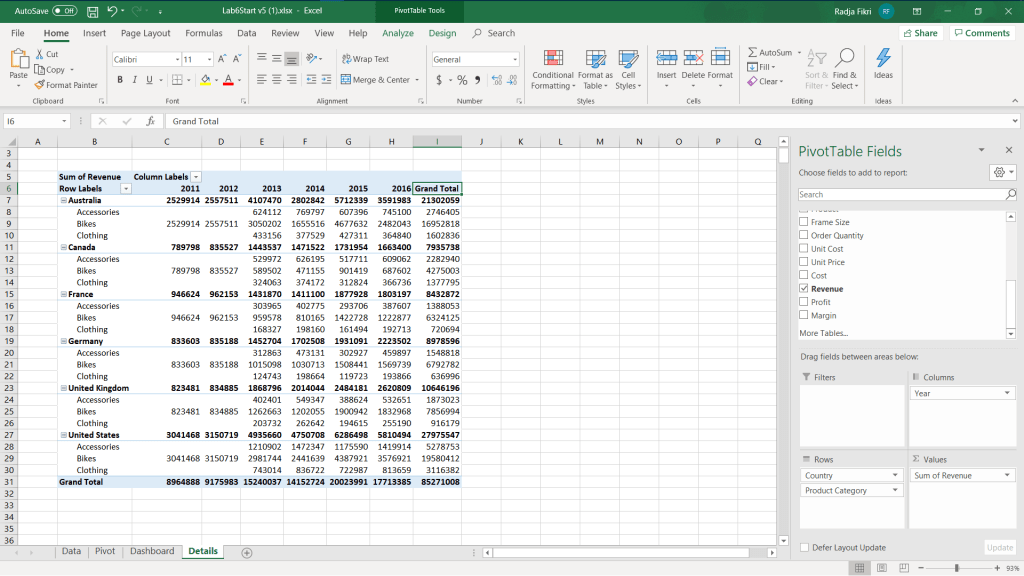Click the Share button

[919, 33]
